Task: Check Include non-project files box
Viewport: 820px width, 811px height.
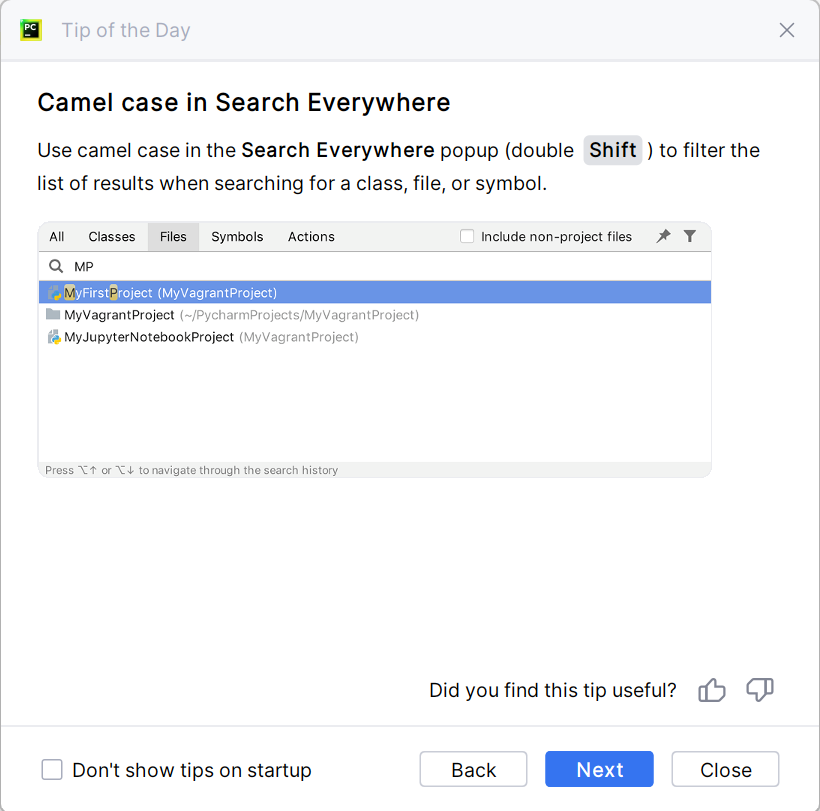Action: [x=467, y=237]
